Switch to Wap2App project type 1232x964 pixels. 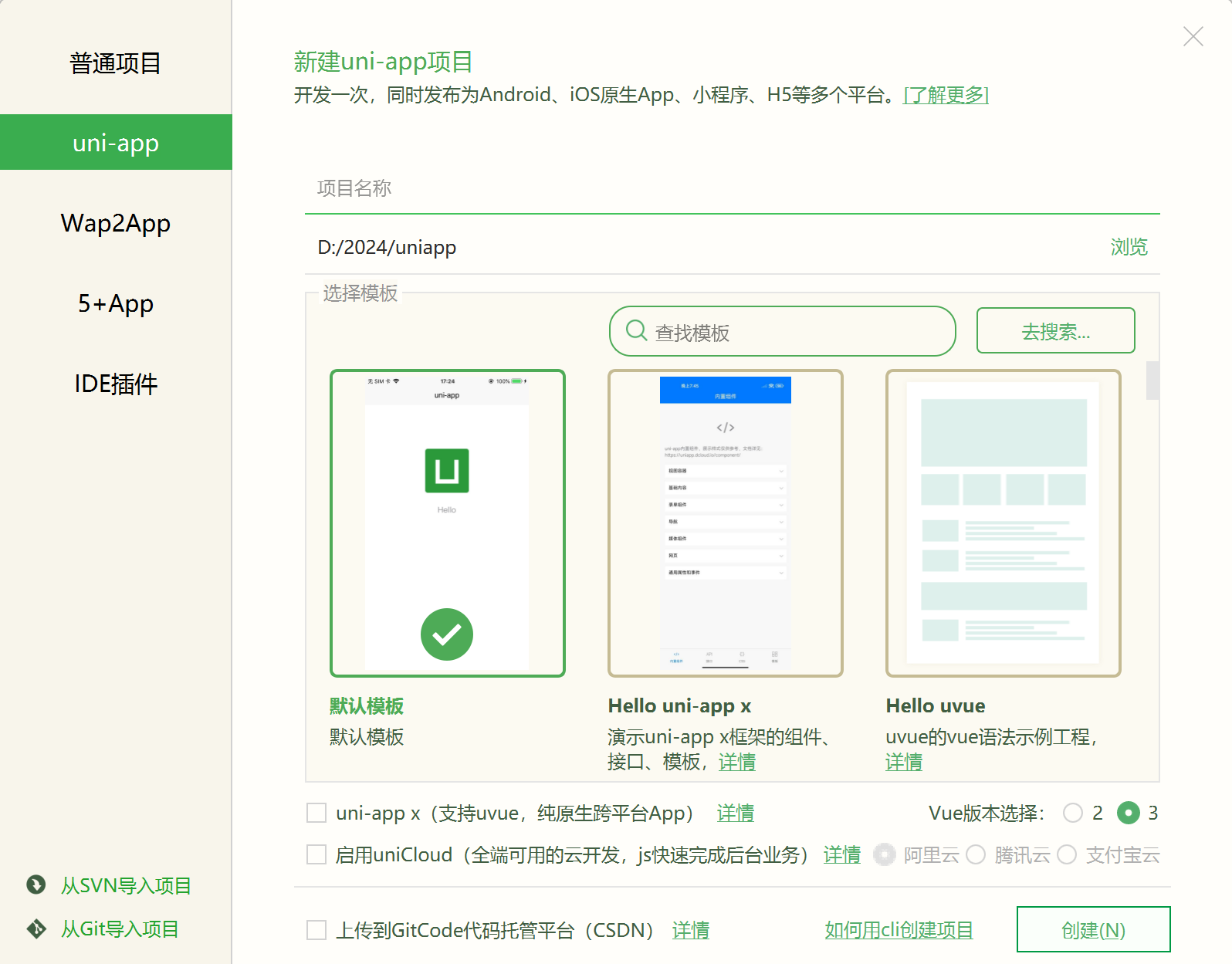click(x=116, y=223)
